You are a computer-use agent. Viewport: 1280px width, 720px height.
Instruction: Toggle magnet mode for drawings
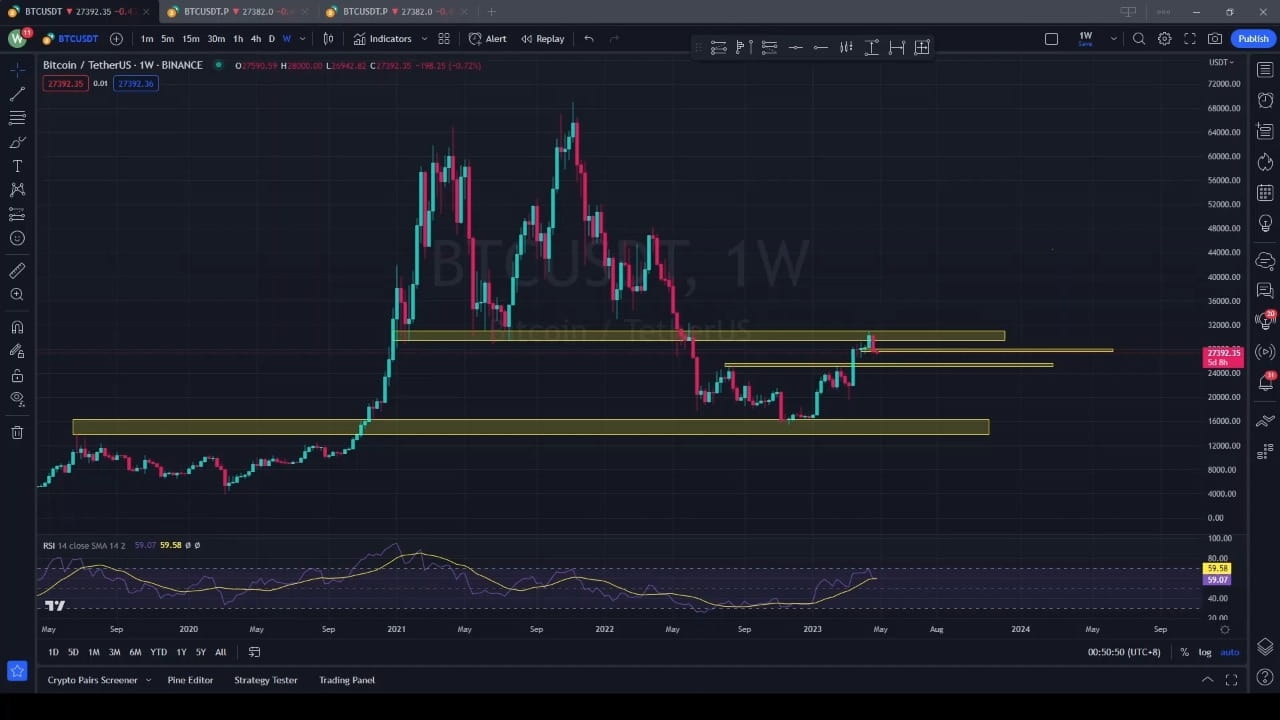(17, 327)
